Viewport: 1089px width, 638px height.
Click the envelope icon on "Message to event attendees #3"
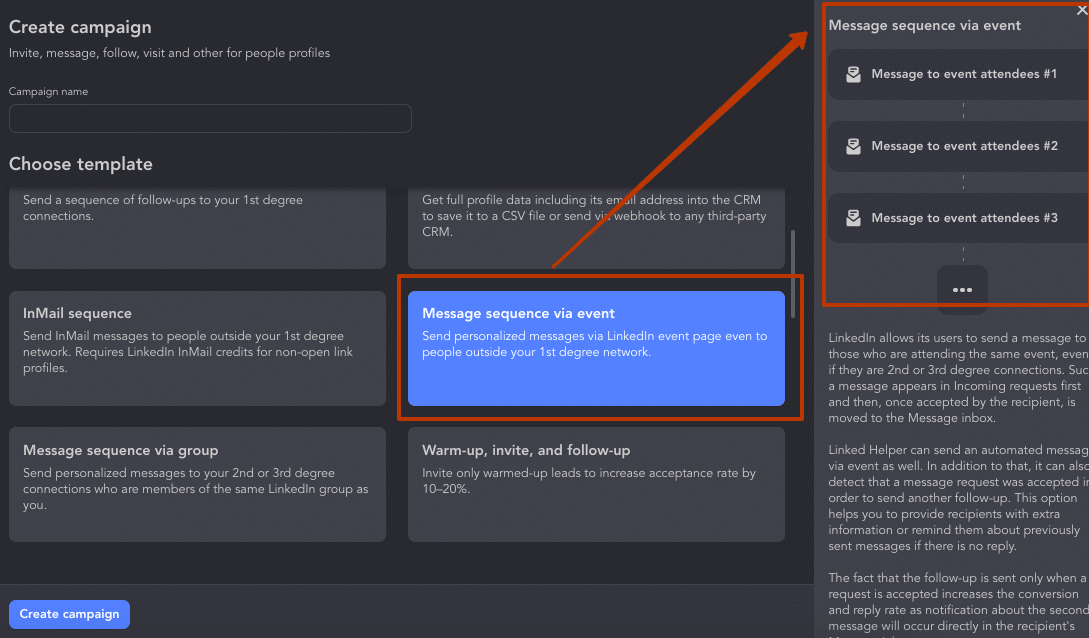[853, 218]
